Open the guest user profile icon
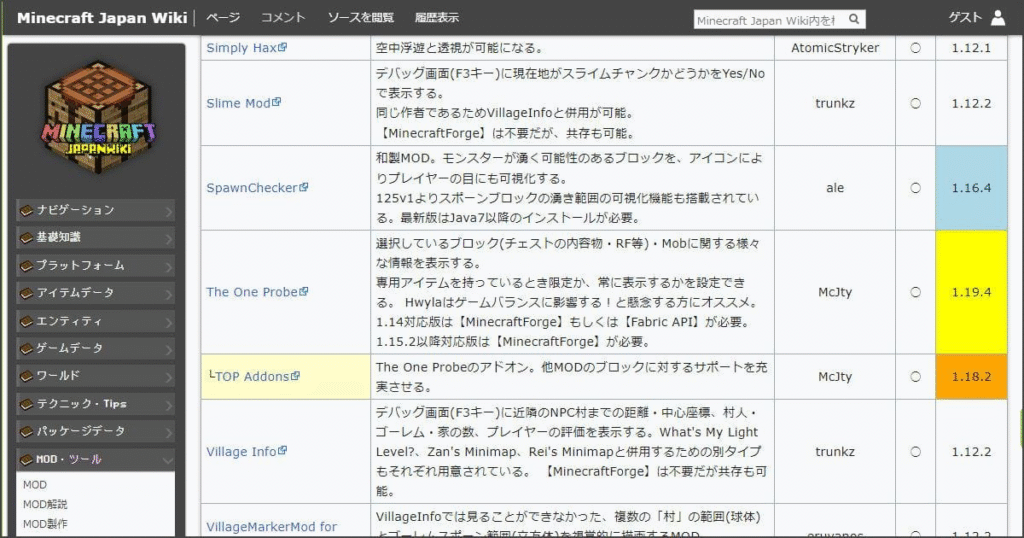Screen dimensions: 1024x538 coord(998,18)
